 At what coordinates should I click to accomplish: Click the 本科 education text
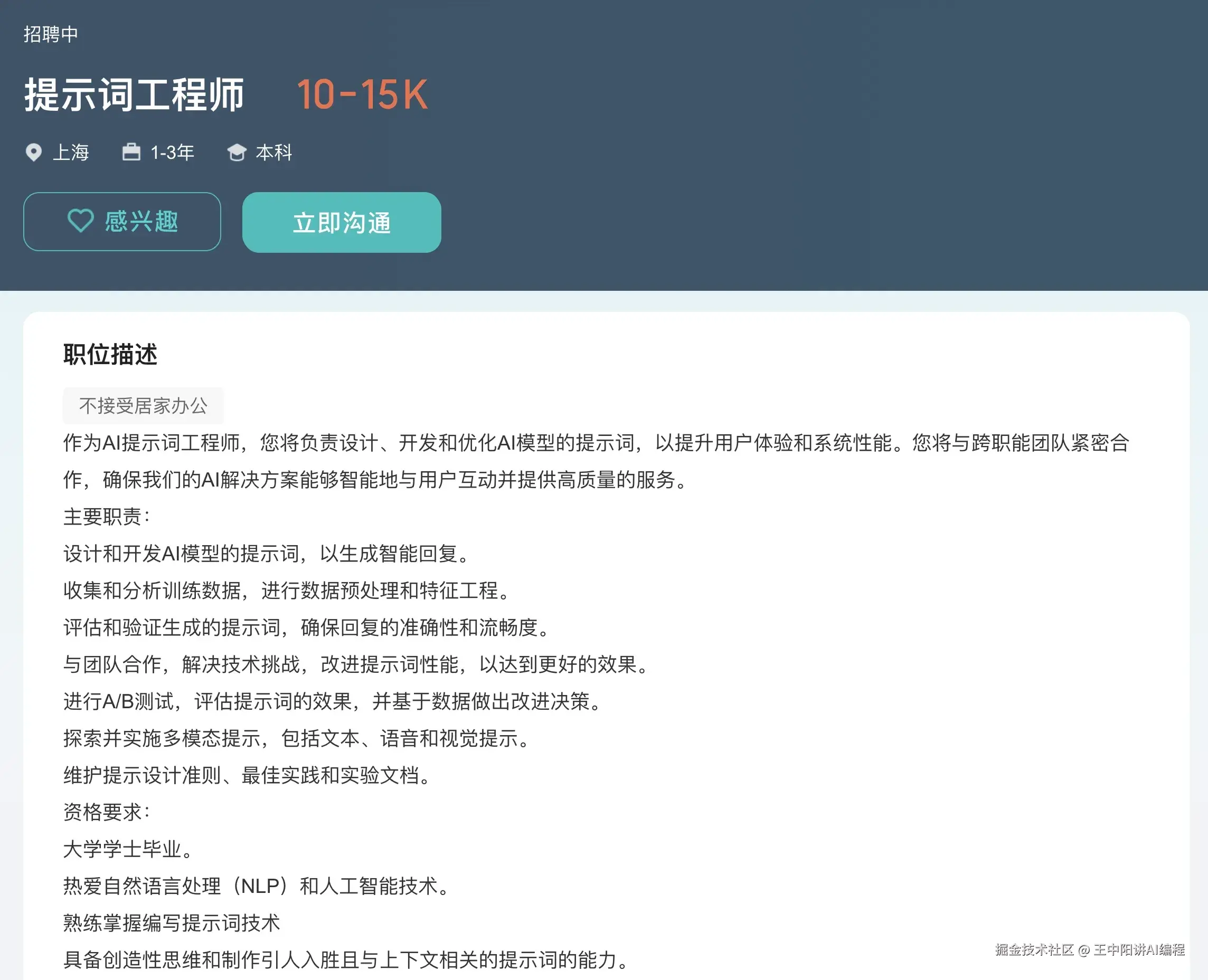[x=274, y=153]
